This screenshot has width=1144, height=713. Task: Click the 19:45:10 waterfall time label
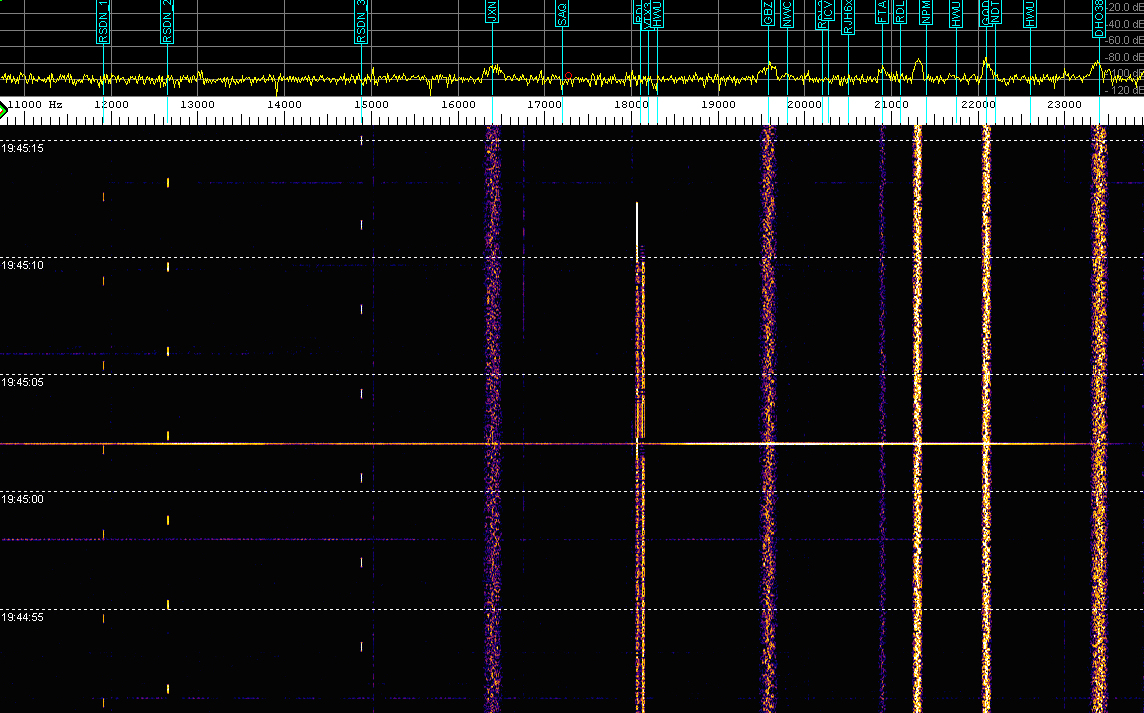pos(23,265)
